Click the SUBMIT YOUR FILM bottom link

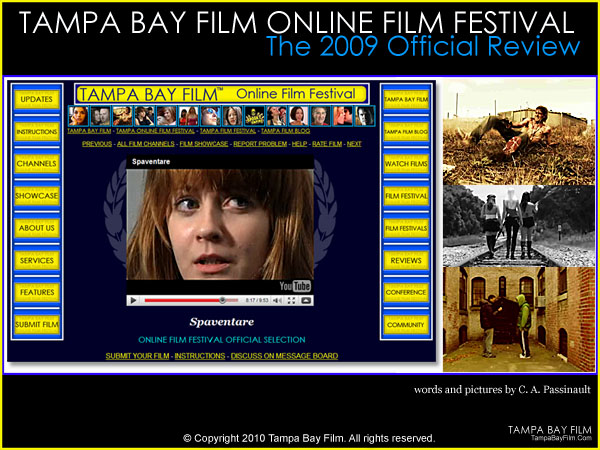(137, 356)
